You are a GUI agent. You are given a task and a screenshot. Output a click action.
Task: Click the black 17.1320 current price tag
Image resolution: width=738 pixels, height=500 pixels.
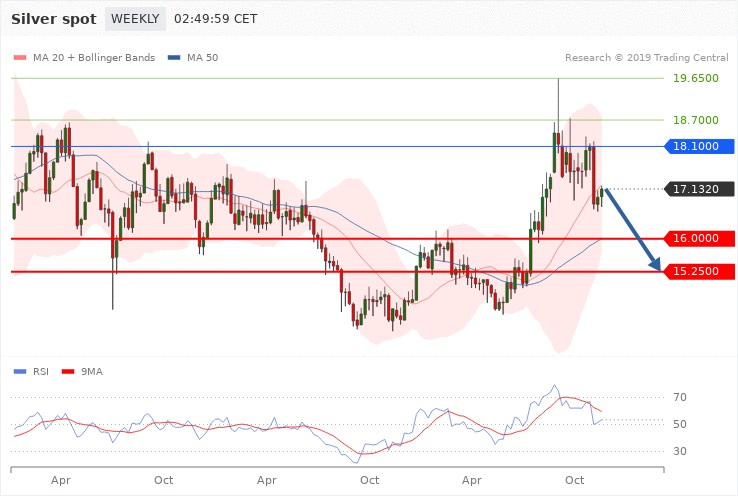[x=699, y=189]
